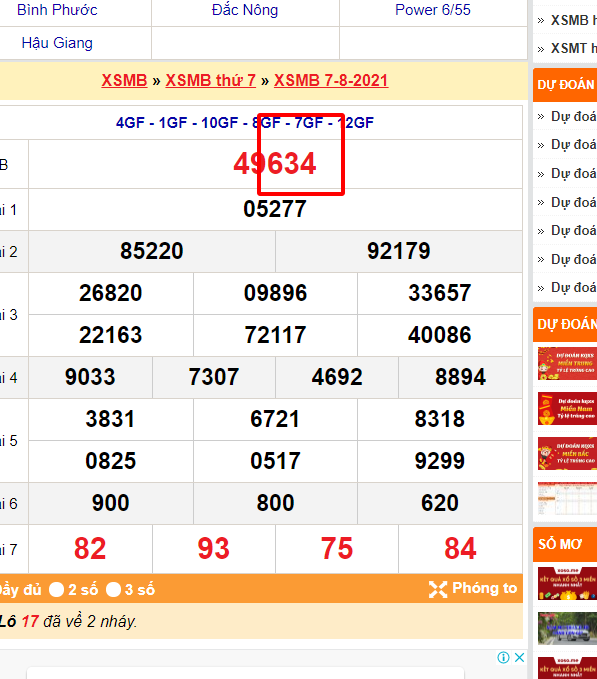
Task: Open the Đắc Nông lottery link
Action: click(245, 10)
